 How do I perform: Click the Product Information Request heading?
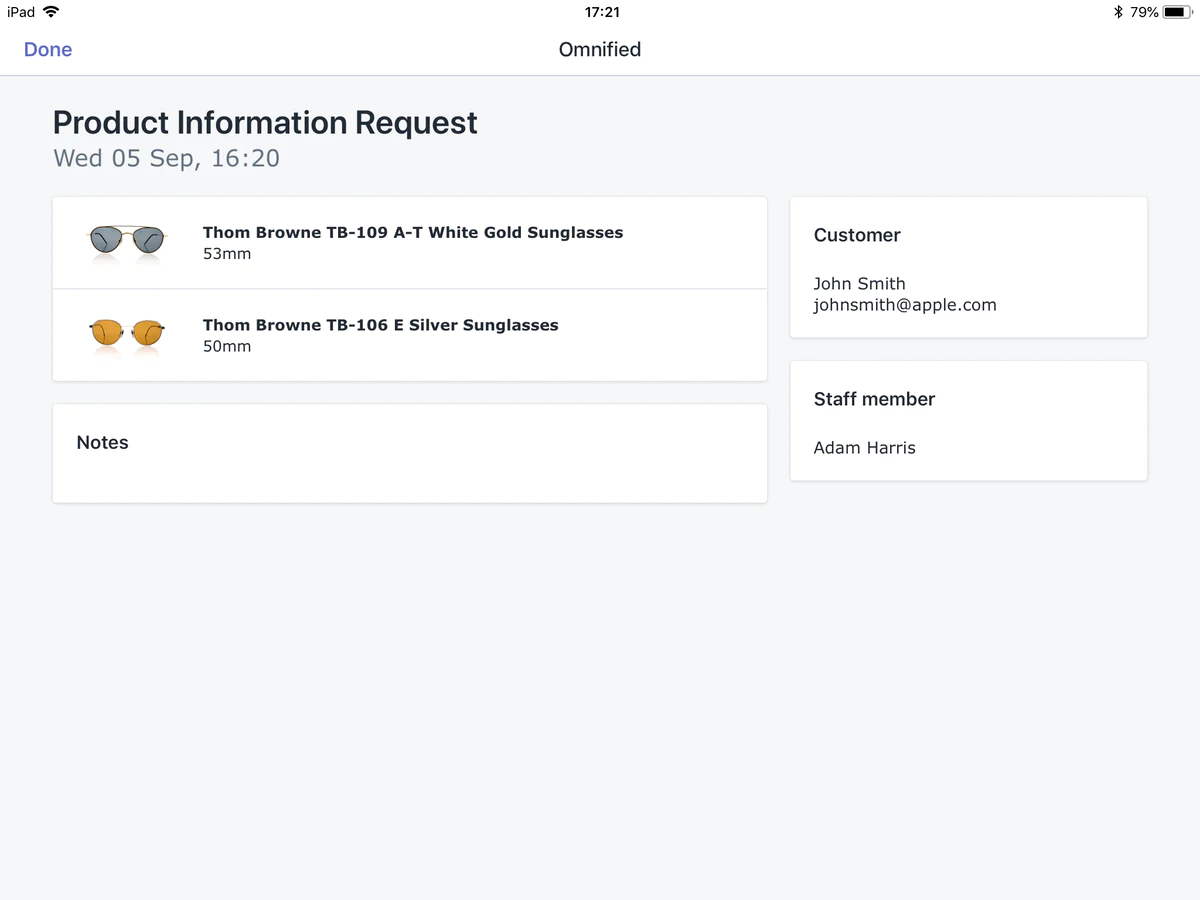point(265,123)
